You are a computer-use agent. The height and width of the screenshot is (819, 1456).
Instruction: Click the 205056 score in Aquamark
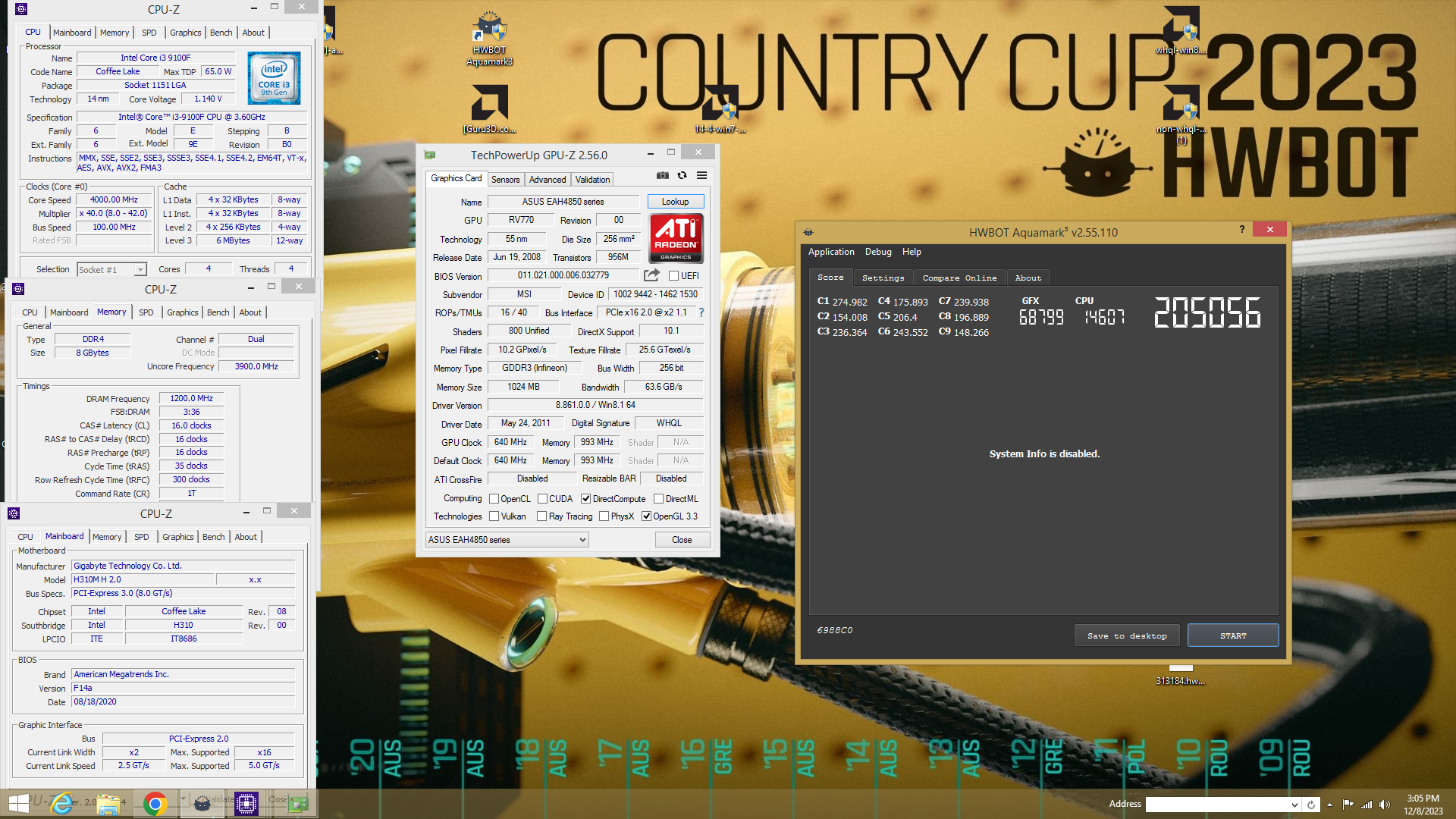click(1207, 312)
